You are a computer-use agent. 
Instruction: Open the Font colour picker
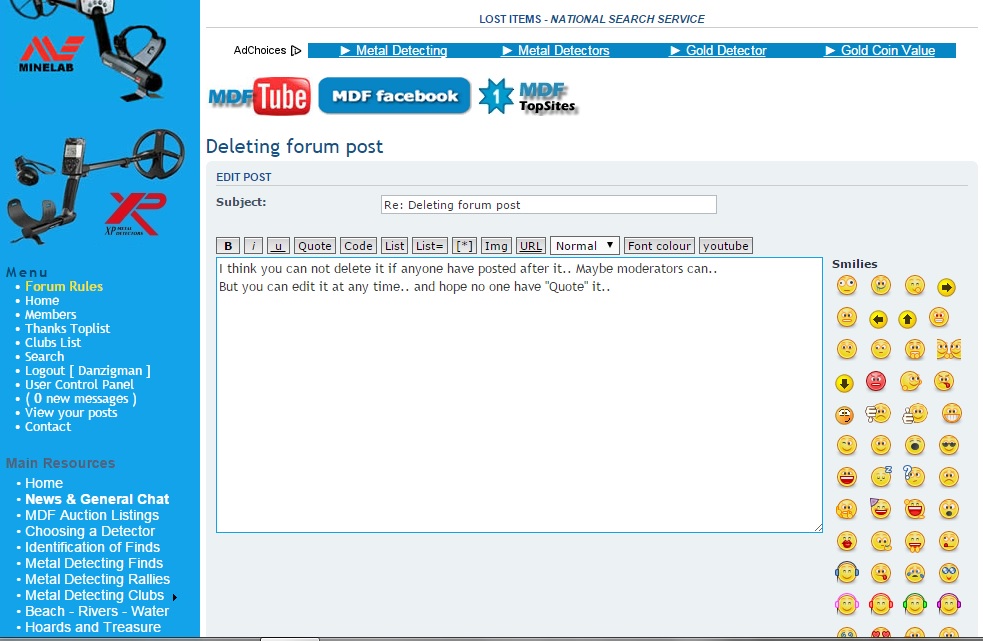[659, 246]
